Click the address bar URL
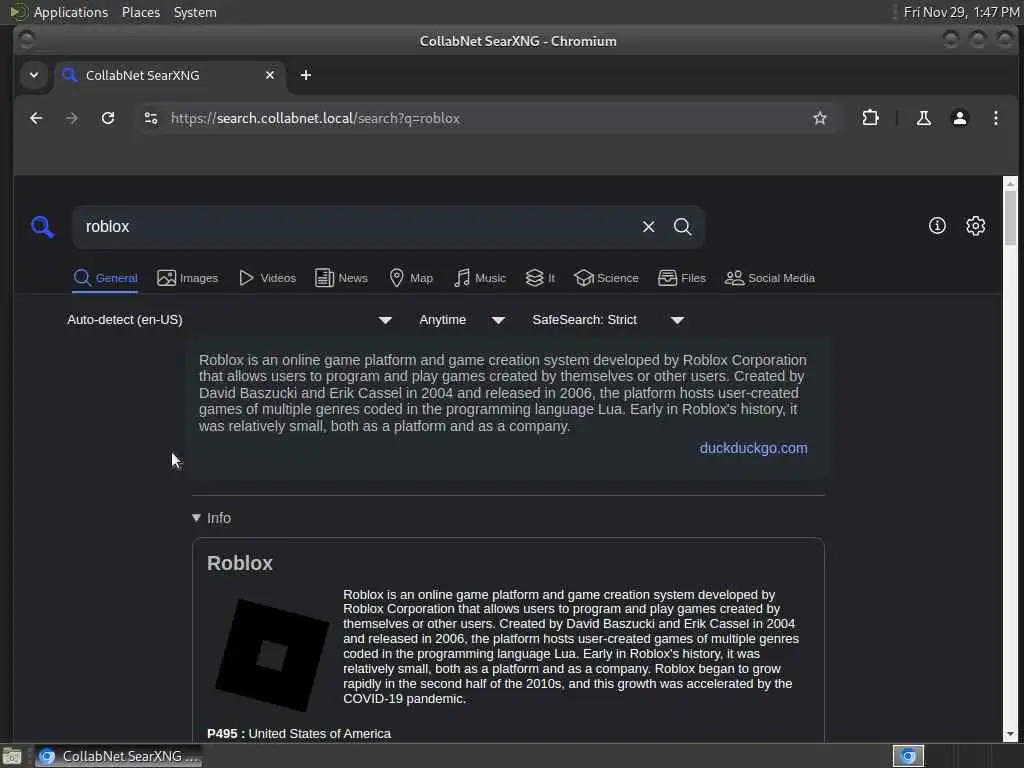The height and width of the screenshot is (768, 1024). 315,118
